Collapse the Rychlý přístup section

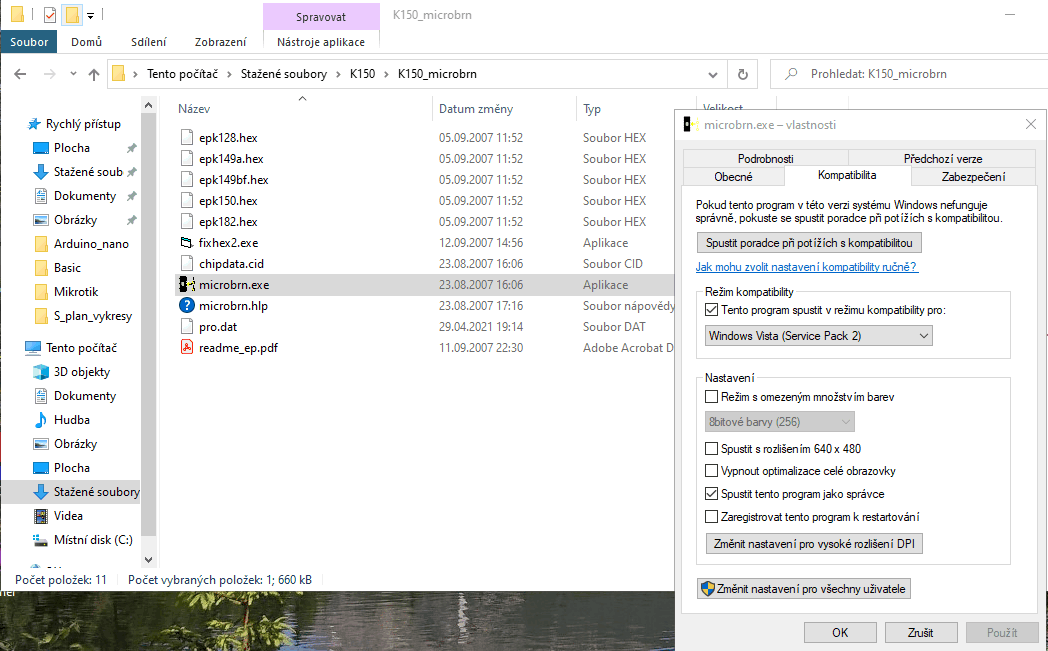click(x=12, y=124)
